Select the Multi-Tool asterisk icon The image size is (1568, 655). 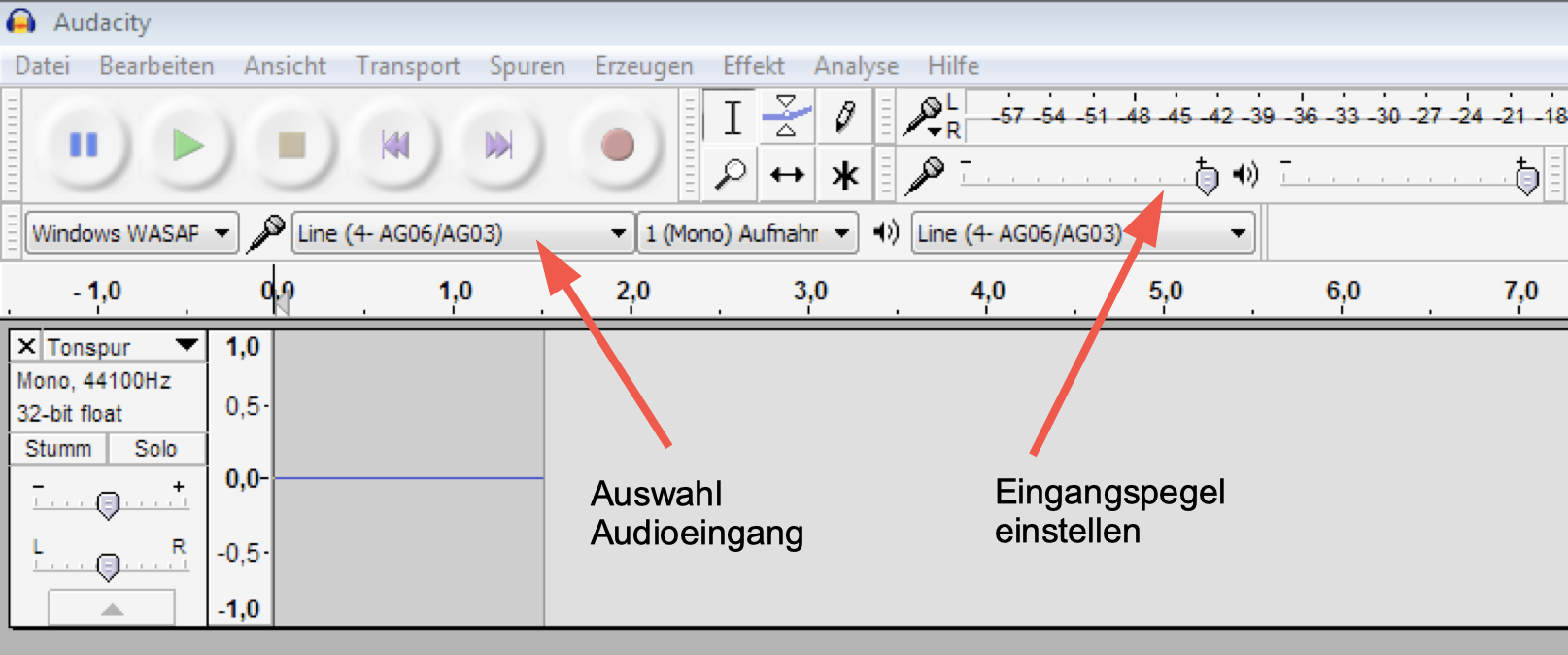pos(844,175)
